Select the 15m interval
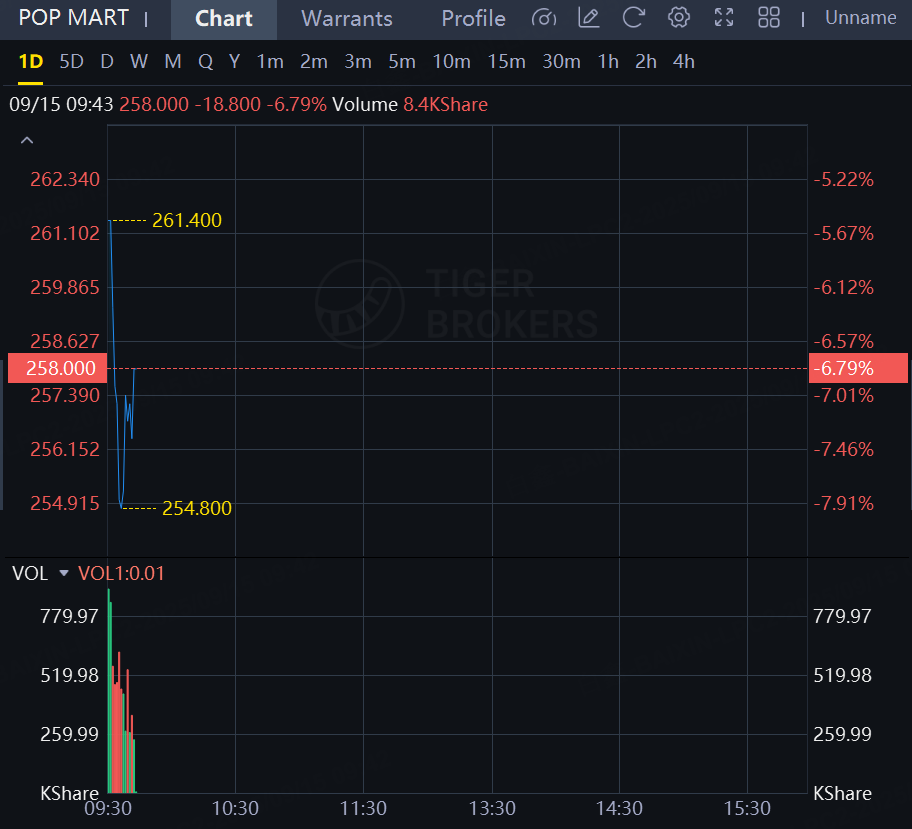Image resolution: width=912 pixels, height=829 pixels. [x=507, y=62]
